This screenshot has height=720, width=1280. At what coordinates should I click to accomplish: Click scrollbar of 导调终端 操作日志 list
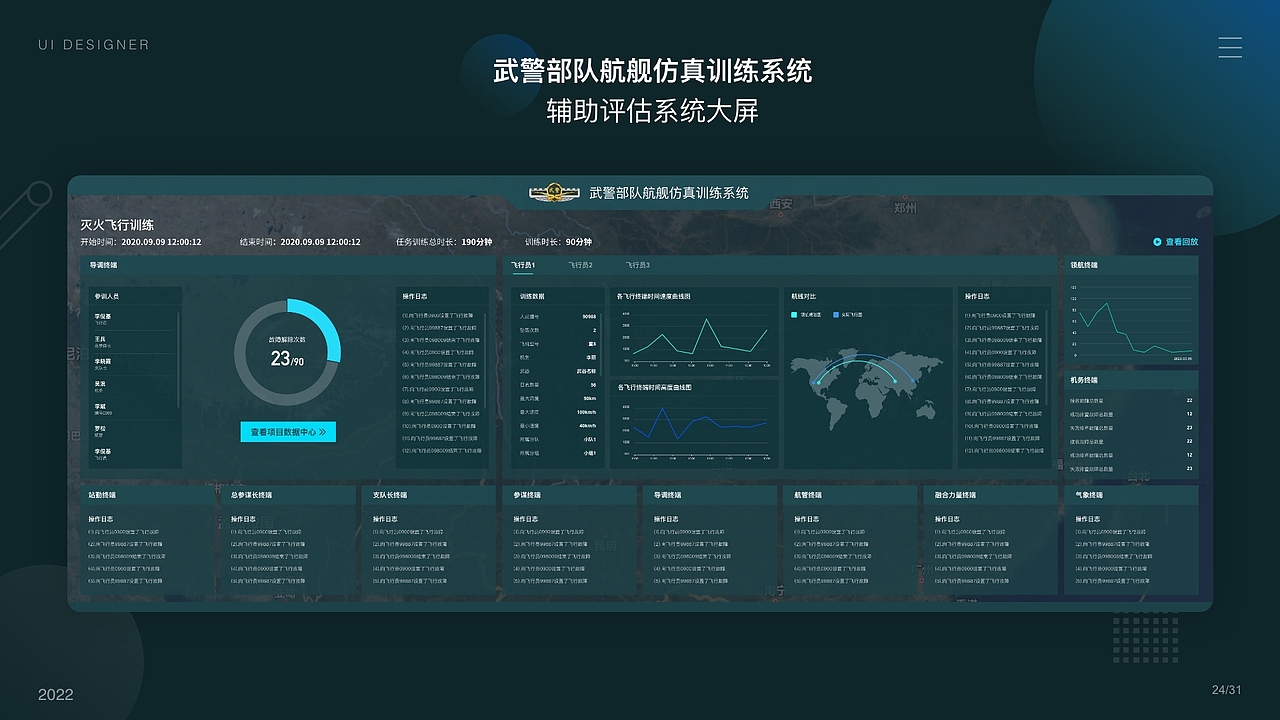click(487, 360)
